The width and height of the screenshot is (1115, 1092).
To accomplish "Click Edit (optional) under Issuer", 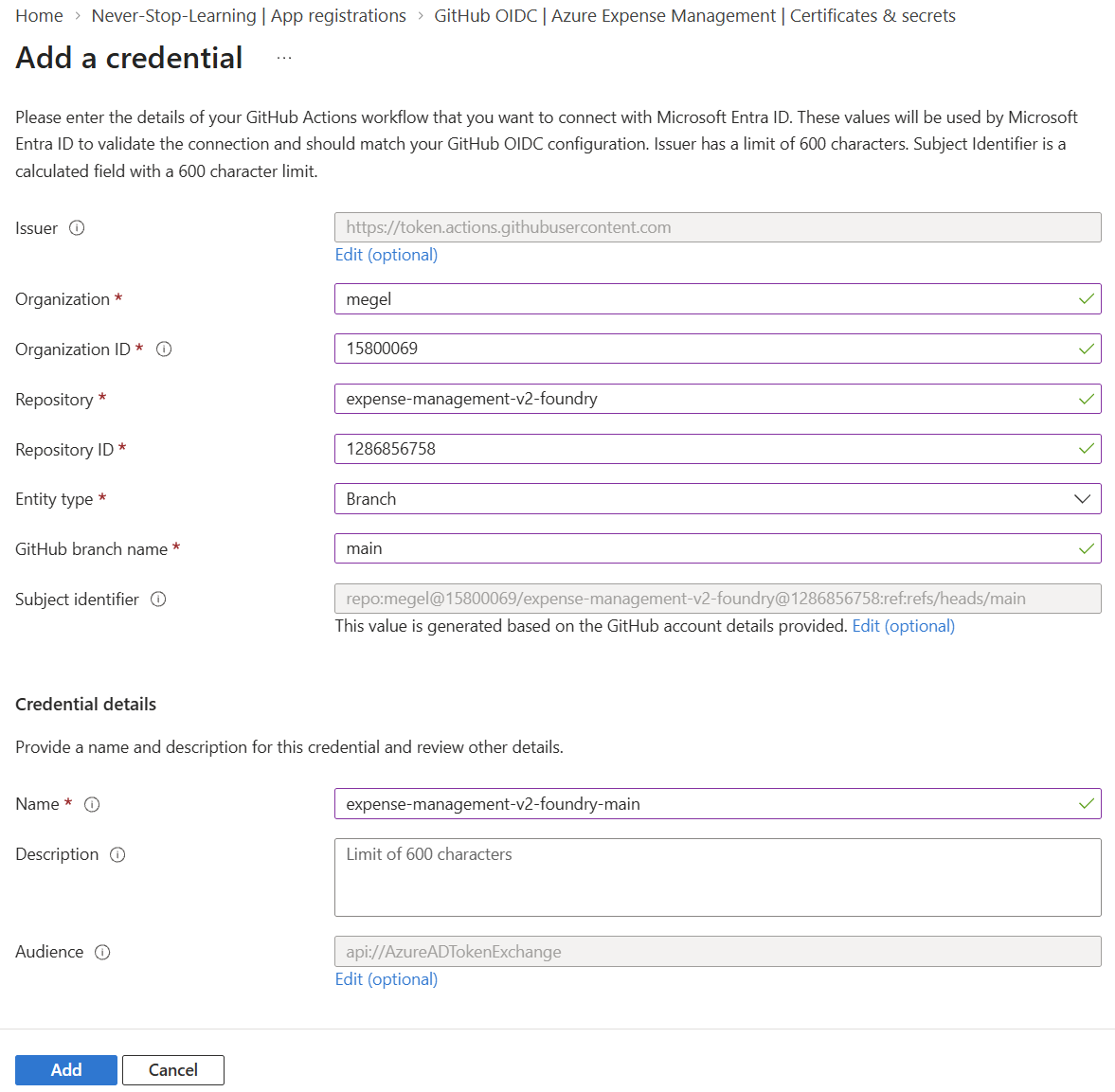I will click(387, 255).
